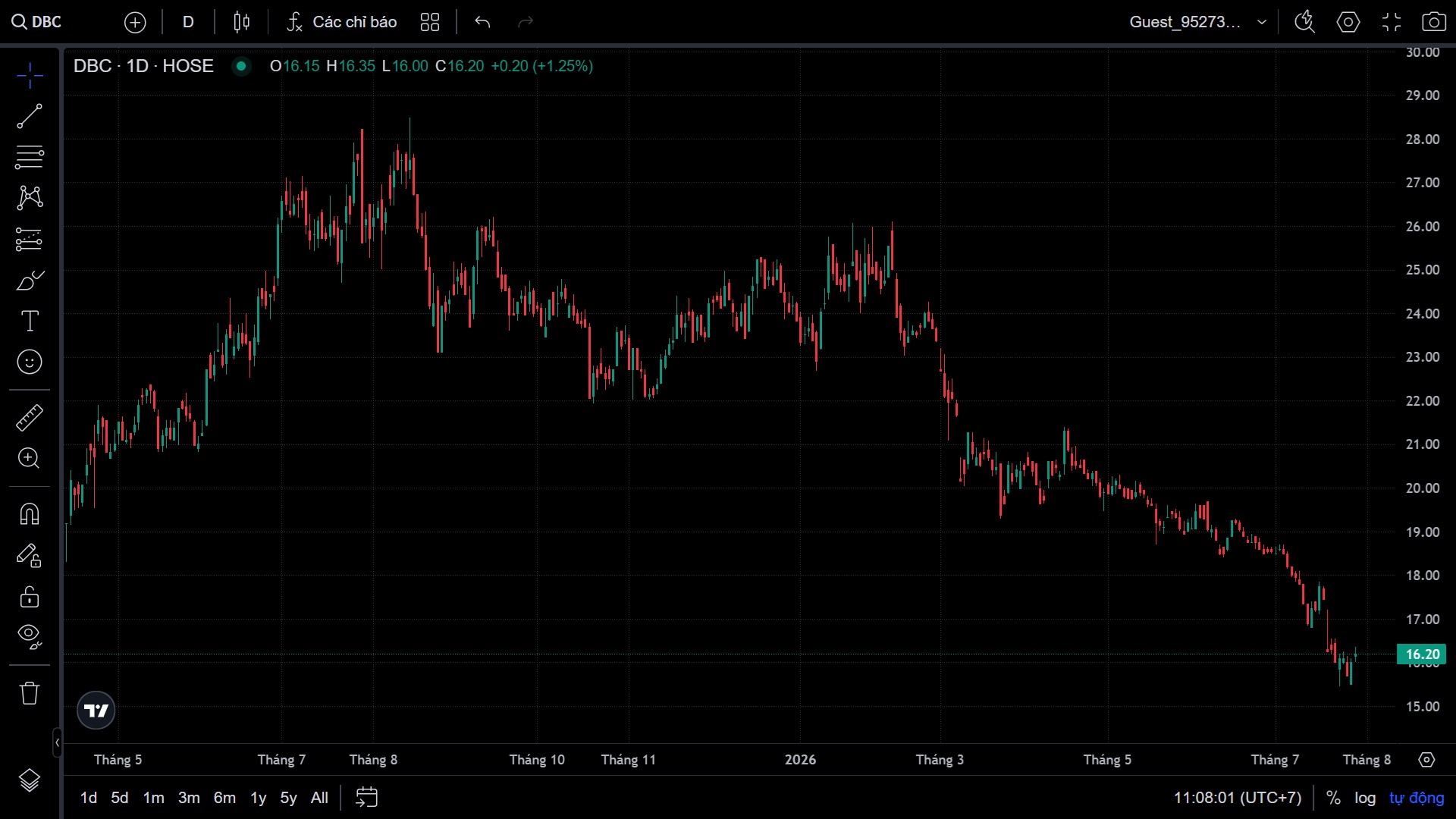
Task: Undo the last chart action
Action: click(x=482, y=22)
